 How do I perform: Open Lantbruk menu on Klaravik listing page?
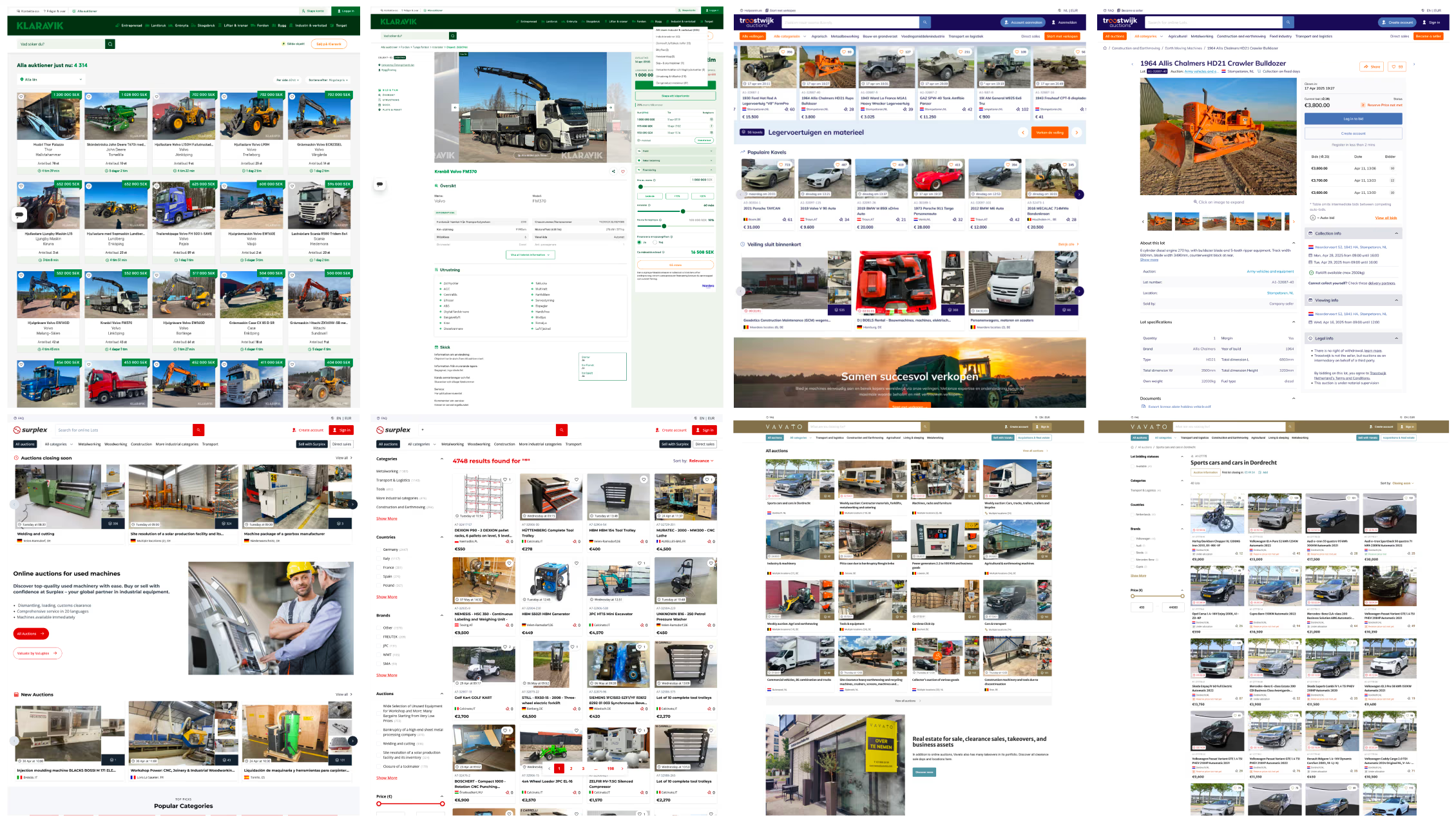pyautogui.click(x=157, y=25)
